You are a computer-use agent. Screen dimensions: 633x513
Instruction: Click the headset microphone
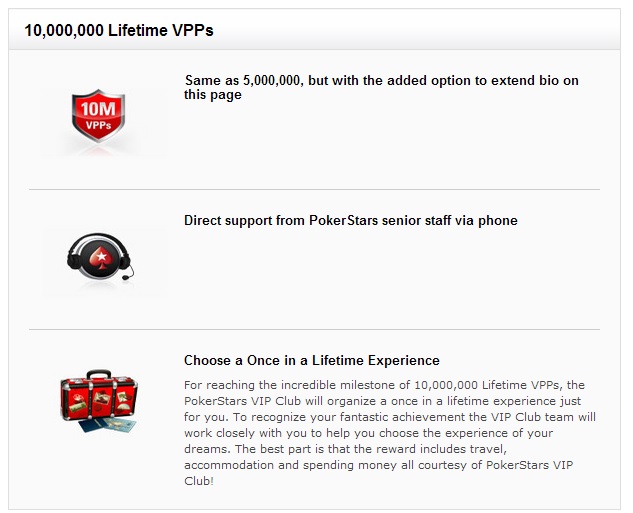click(x=127, y=277)
